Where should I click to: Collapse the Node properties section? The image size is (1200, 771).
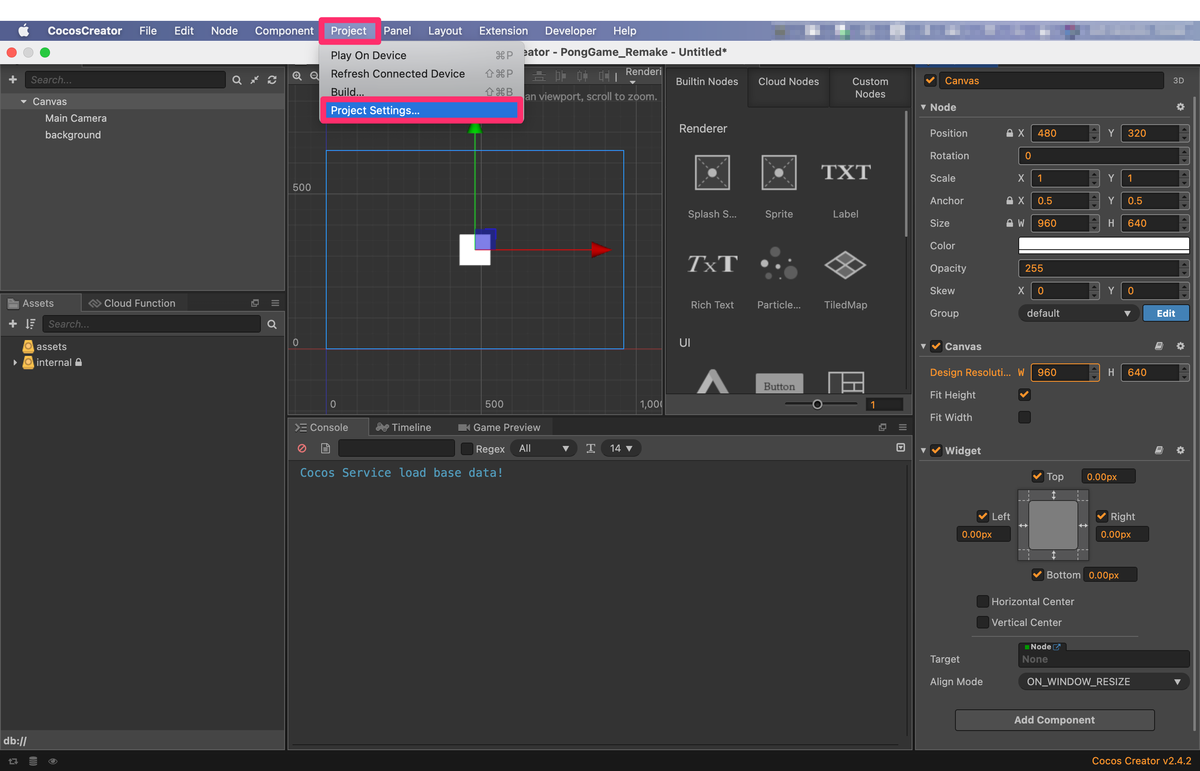tap(924, 107)
